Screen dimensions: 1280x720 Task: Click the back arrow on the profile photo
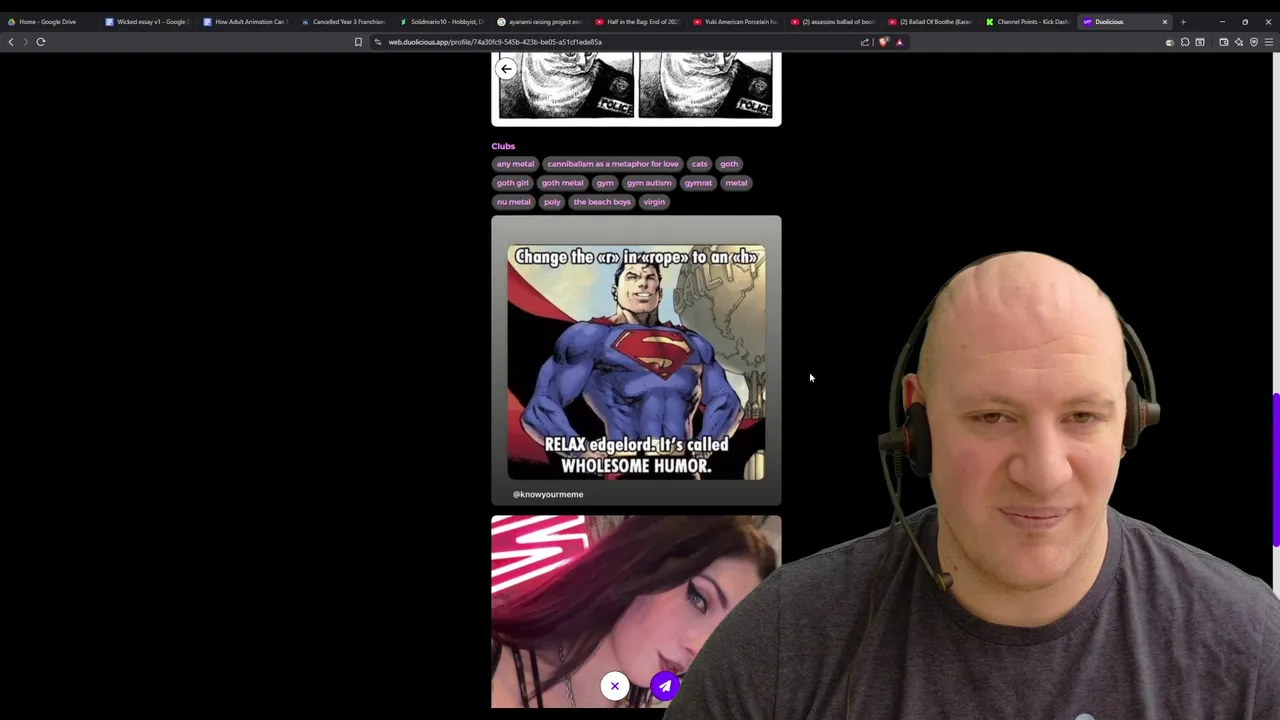coord(506,69)
